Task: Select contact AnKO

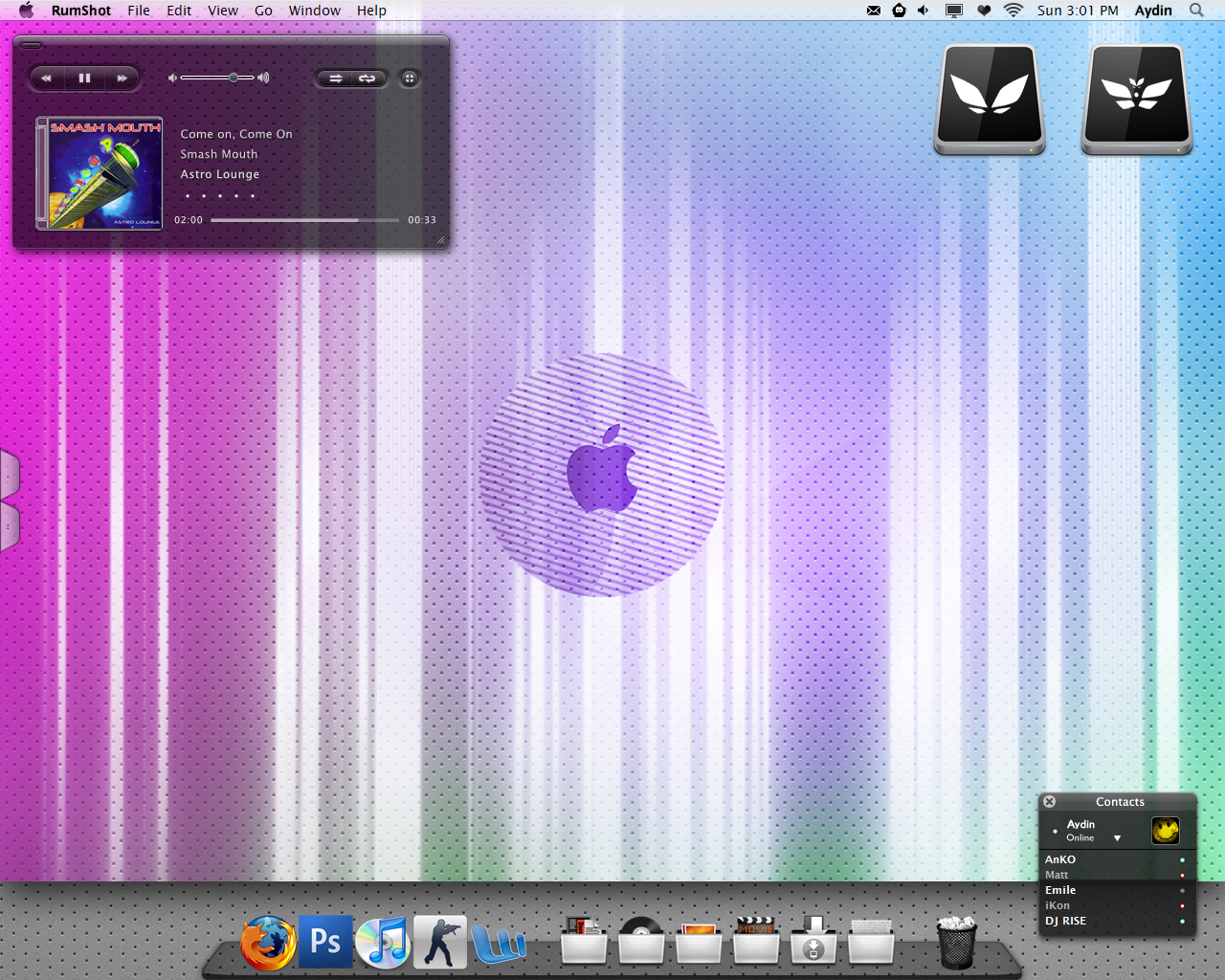Action: pyautogui.click(x=1117, y=859)
